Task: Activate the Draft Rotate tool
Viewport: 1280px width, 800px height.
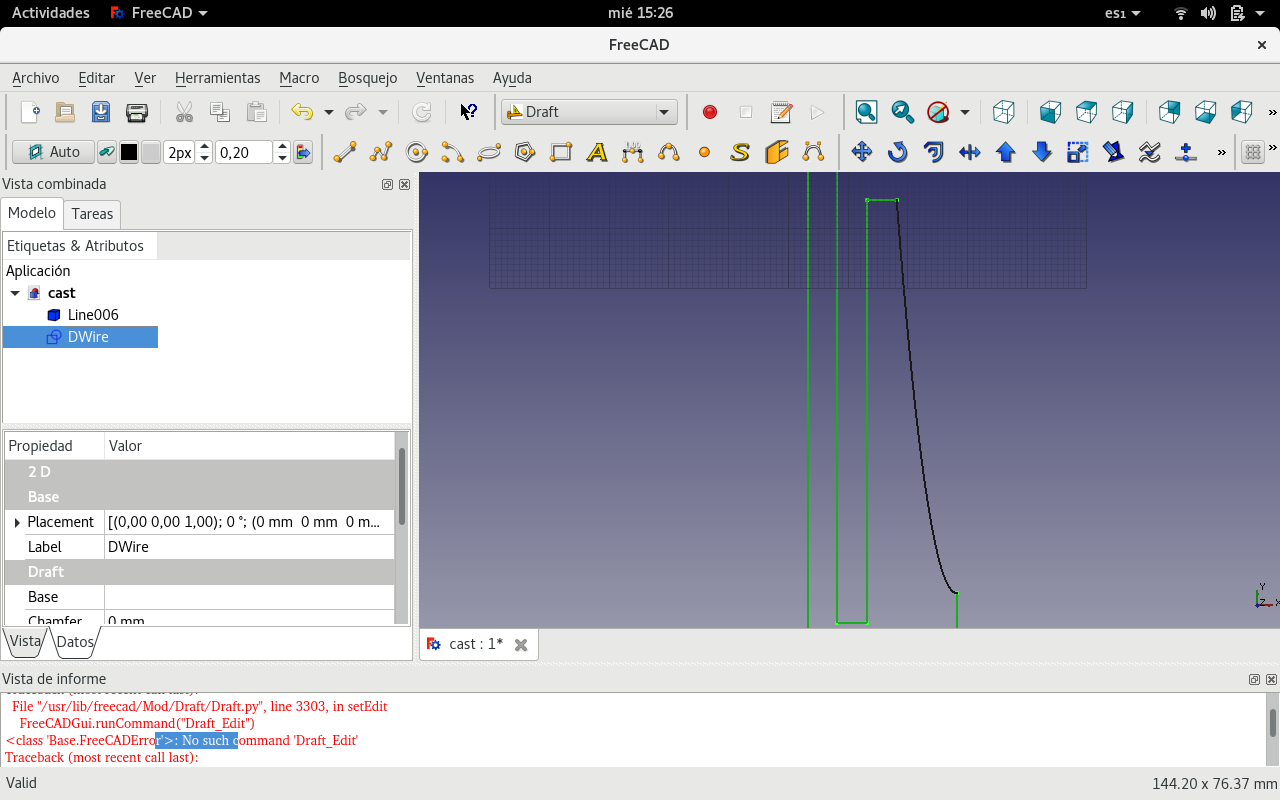Action: click(x=898, y=152)
